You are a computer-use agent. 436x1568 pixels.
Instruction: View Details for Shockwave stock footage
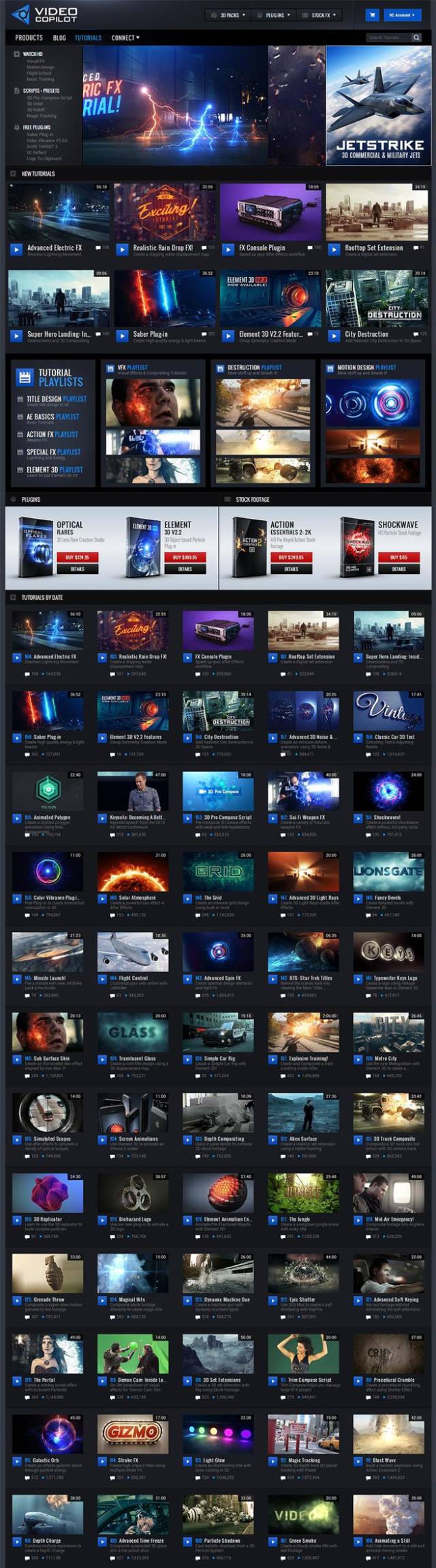click(399, 569)
